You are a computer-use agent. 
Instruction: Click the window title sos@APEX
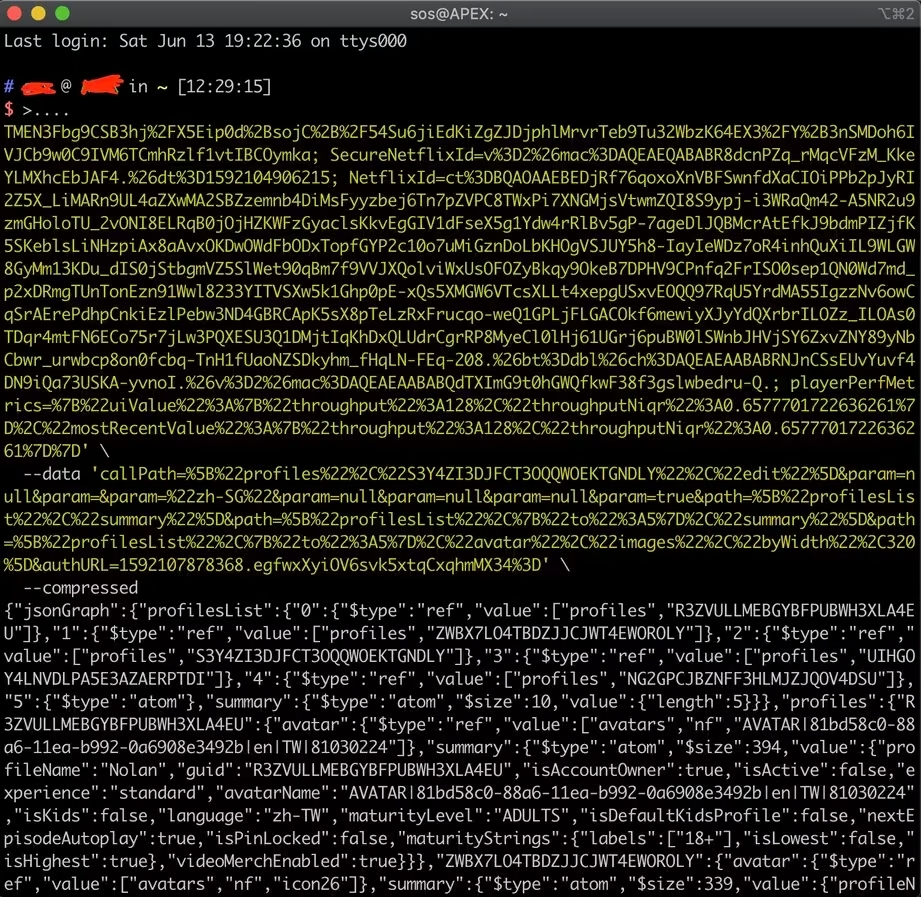[459, 14]
